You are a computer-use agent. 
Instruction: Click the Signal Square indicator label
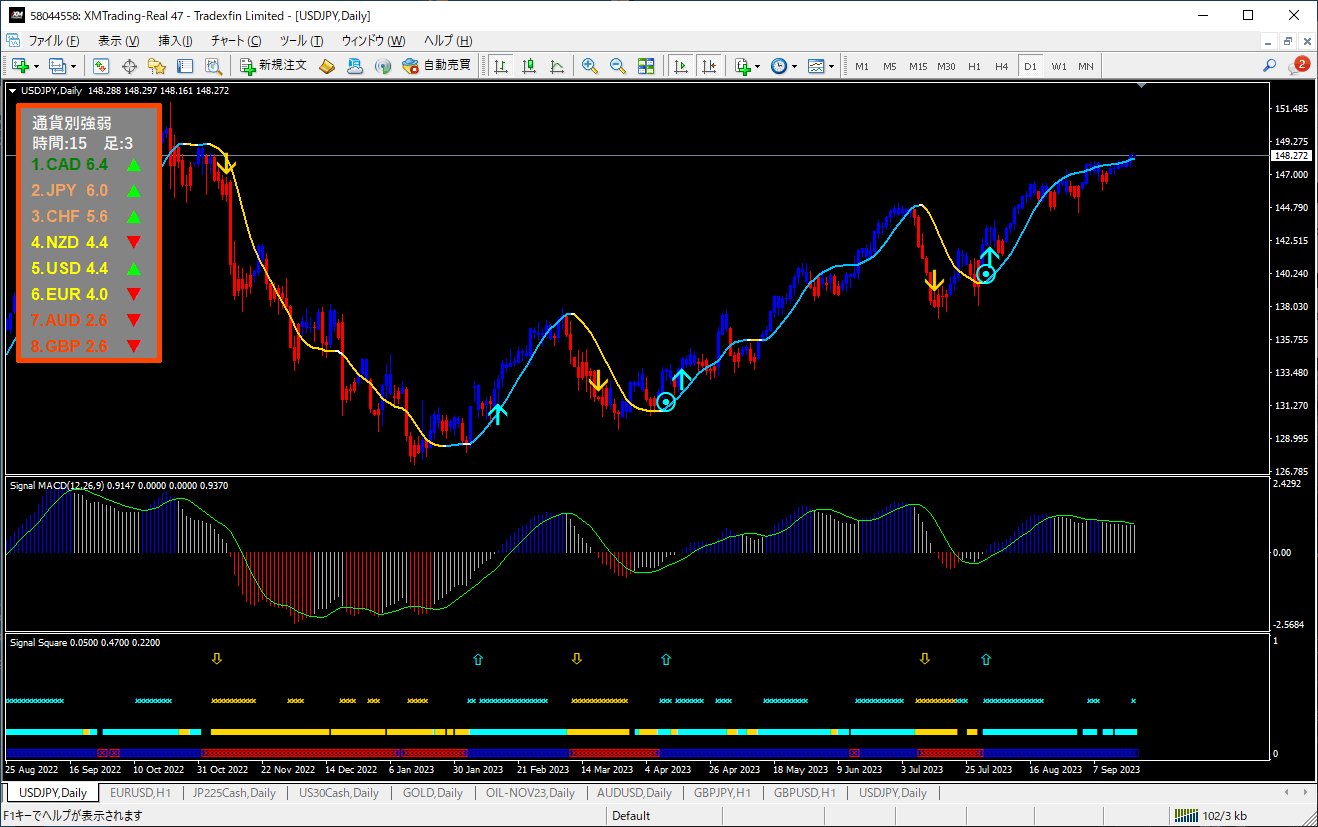point(84,643)
